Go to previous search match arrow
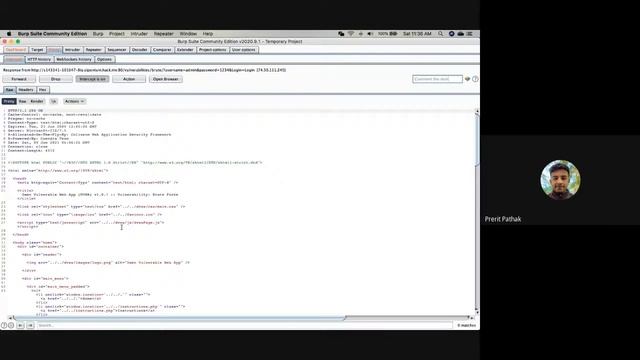This screenshot has height=360, width=640. pyautogui.click(x=20, y=325)
